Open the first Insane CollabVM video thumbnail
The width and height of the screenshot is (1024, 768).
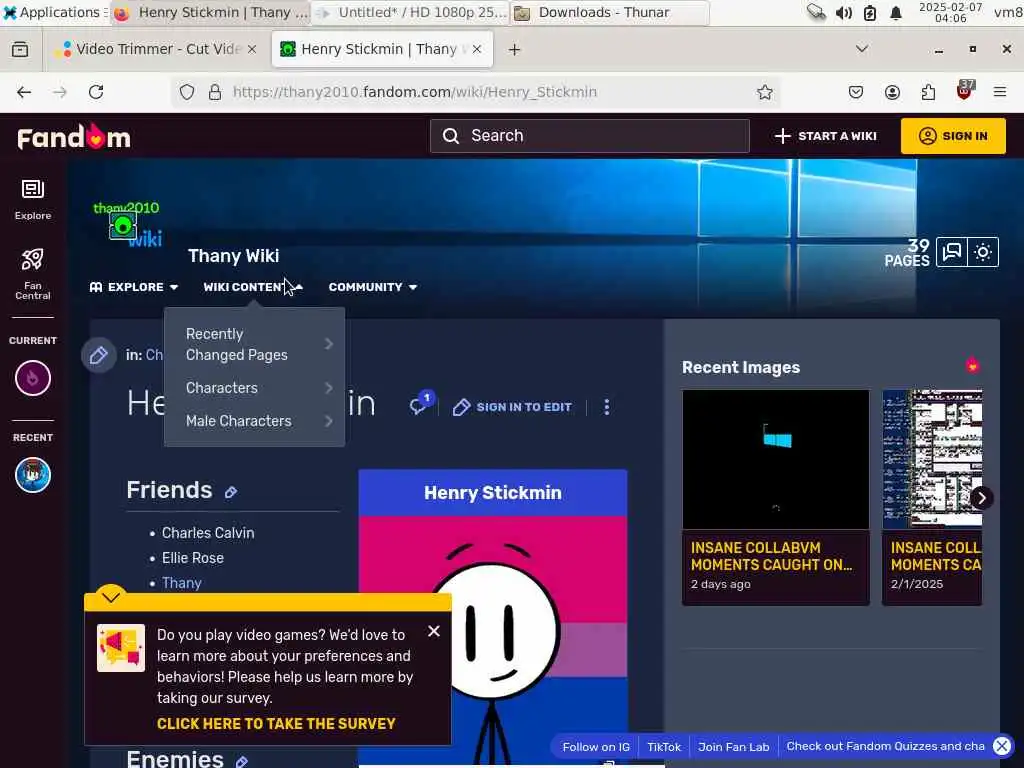(x=776, y=459)
